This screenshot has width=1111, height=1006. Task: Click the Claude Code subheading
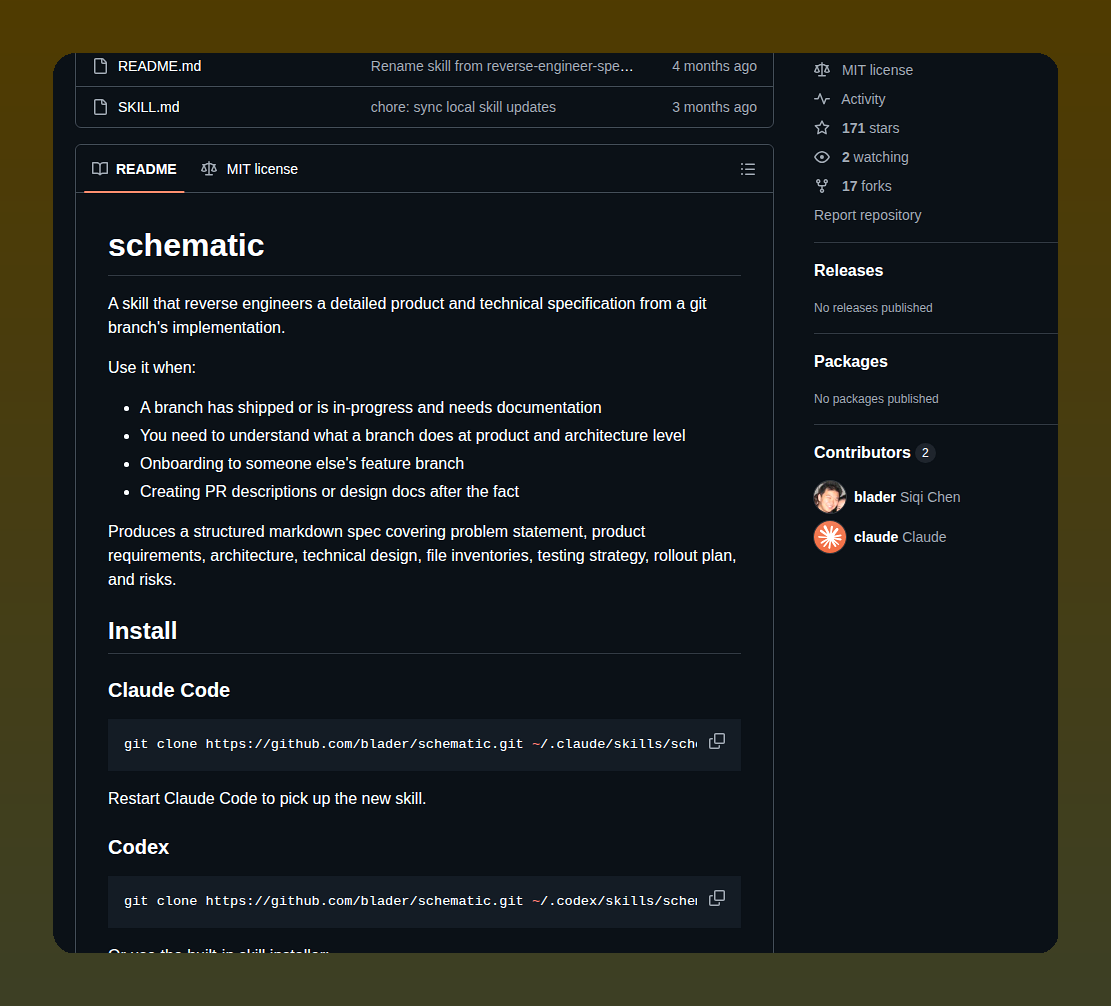click(169, 690)
